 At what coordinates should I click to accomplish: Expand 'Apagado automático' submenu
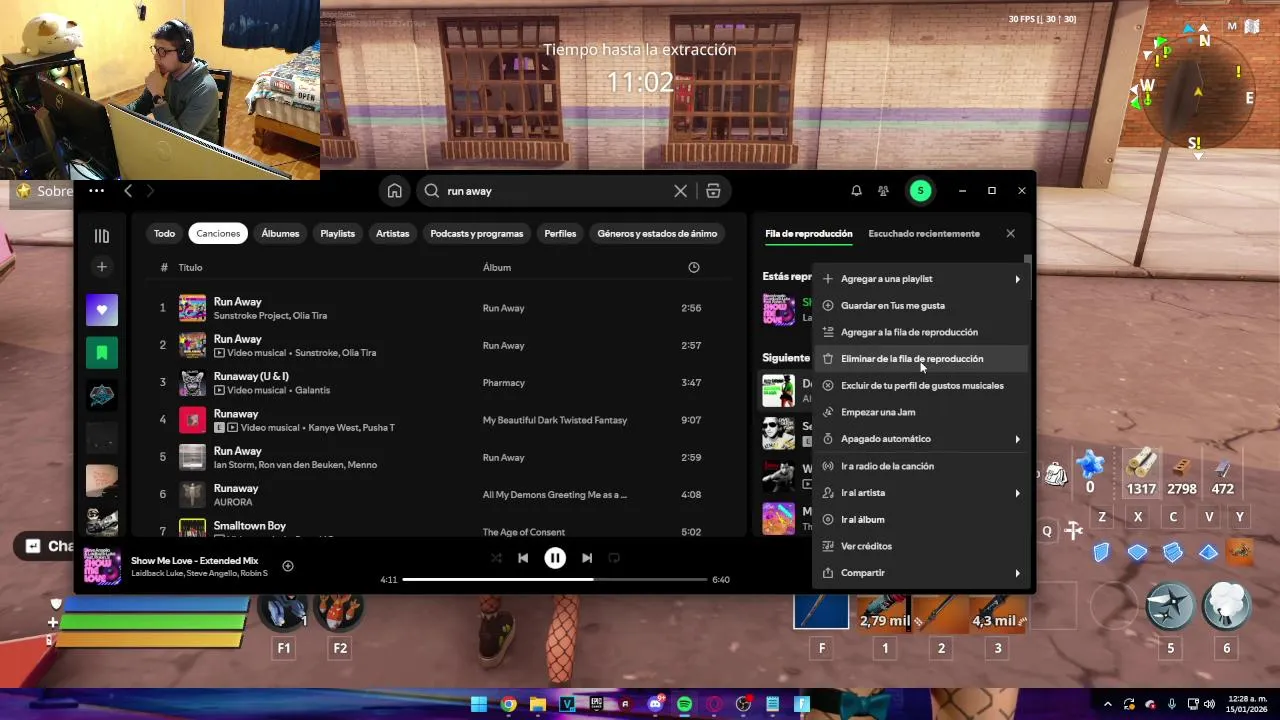click(x=922, y=439)
